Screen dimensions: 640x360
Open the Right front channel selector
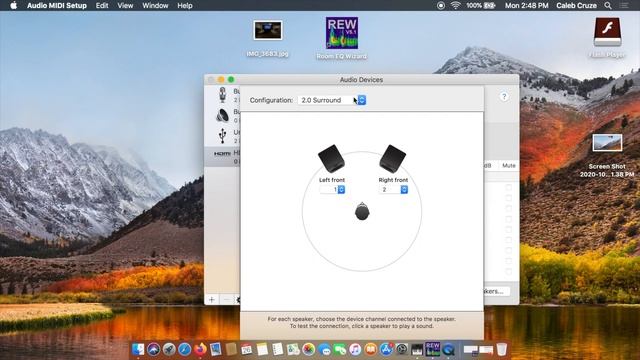(393, 189)
